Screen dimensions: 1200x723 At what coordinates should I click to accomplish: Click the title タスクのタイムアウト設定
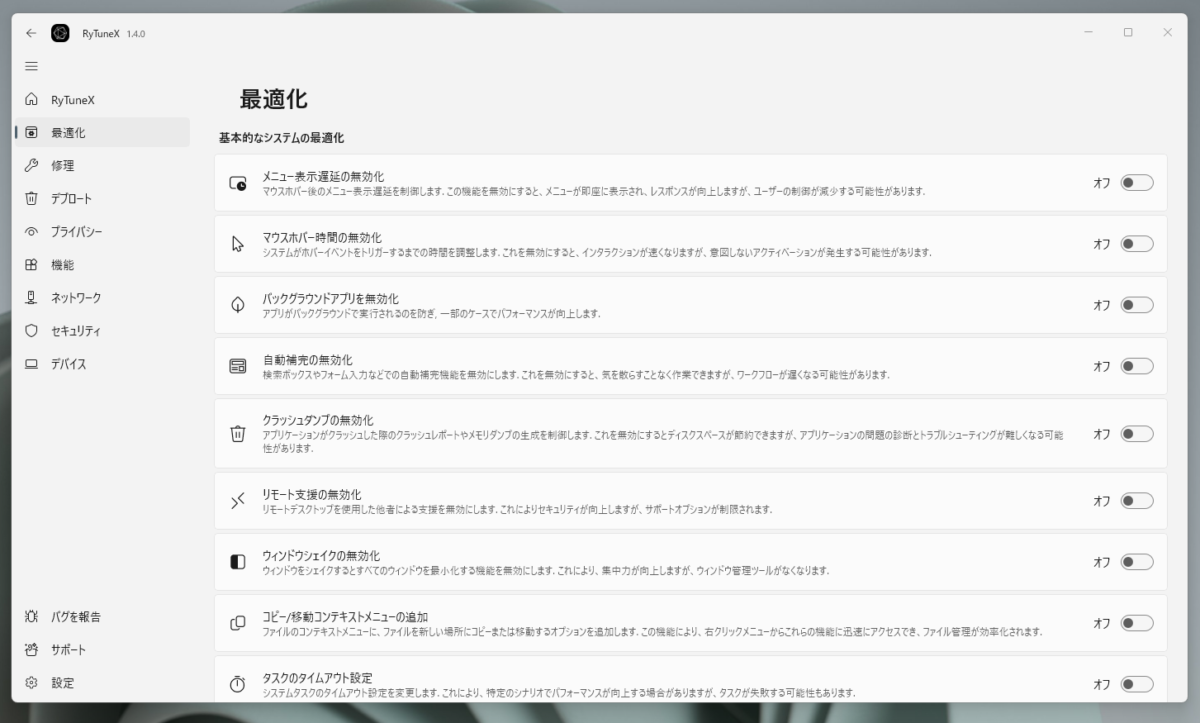pyautogui.click(x=318, y=678)
